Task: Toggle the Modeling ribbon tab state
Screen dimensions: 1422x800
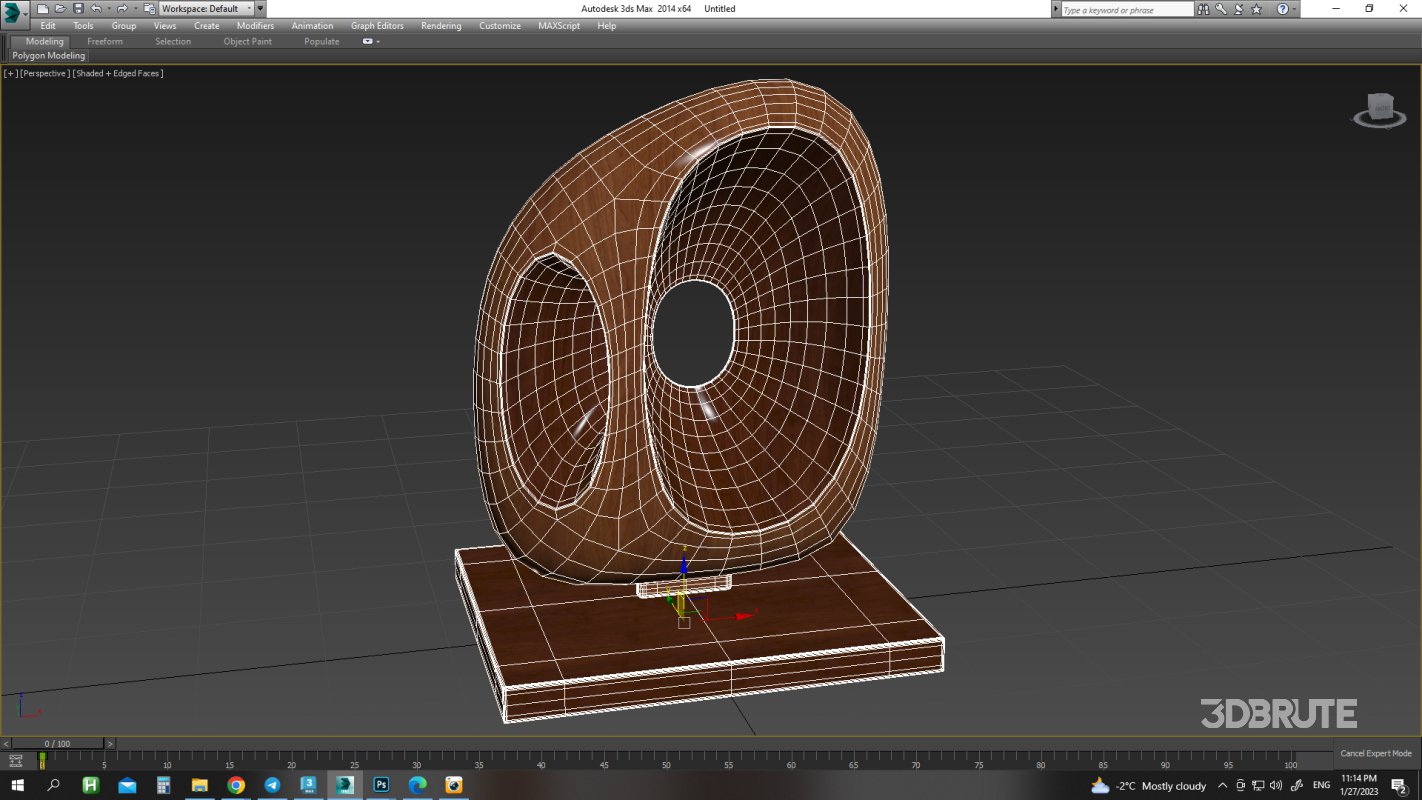Action: 42,41
